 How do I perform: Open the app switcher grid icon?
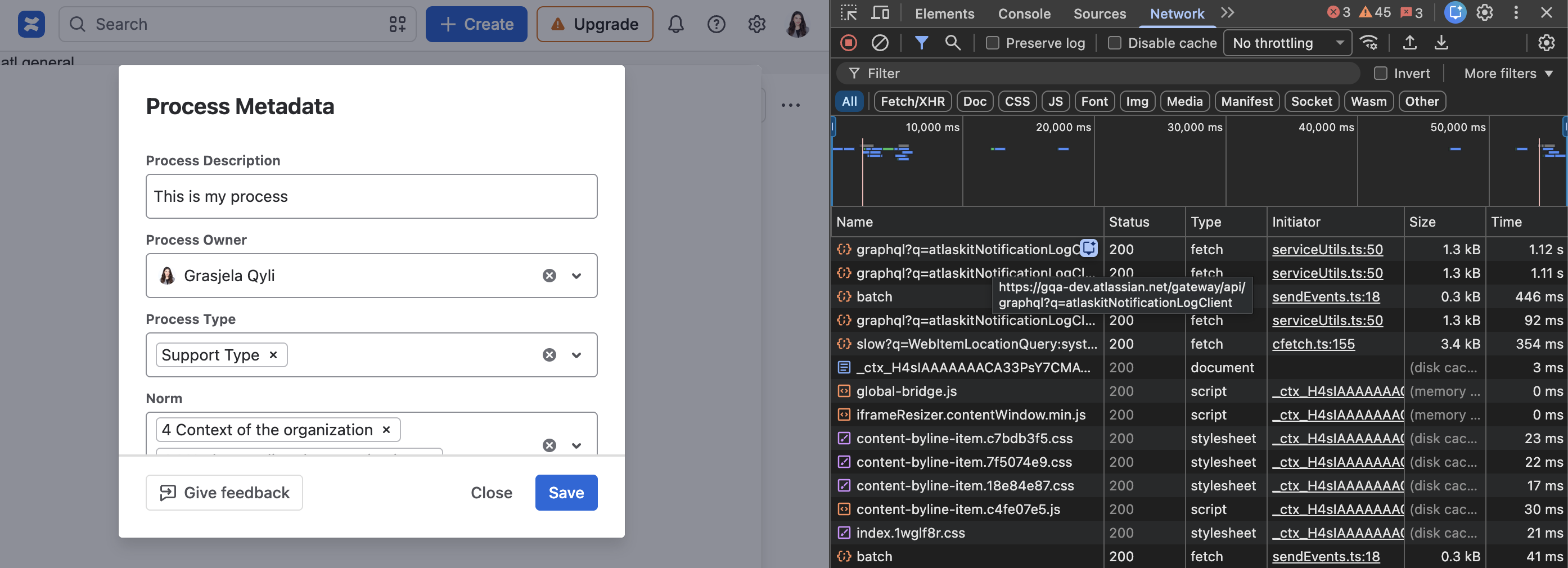point(398,24)
